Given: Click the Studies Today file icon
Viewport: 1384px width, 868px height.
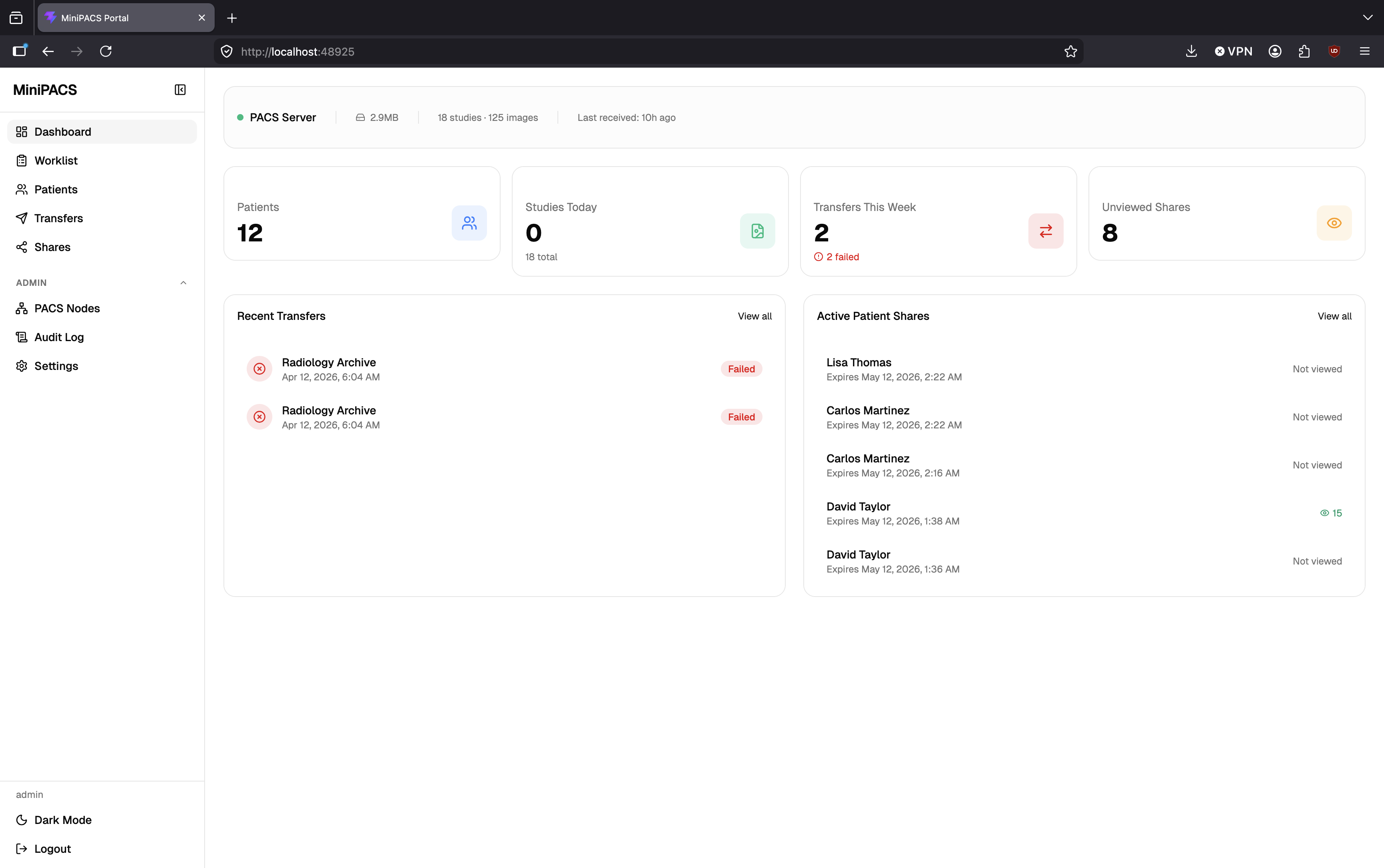Looking at the screenshot, I should (757, 231).
